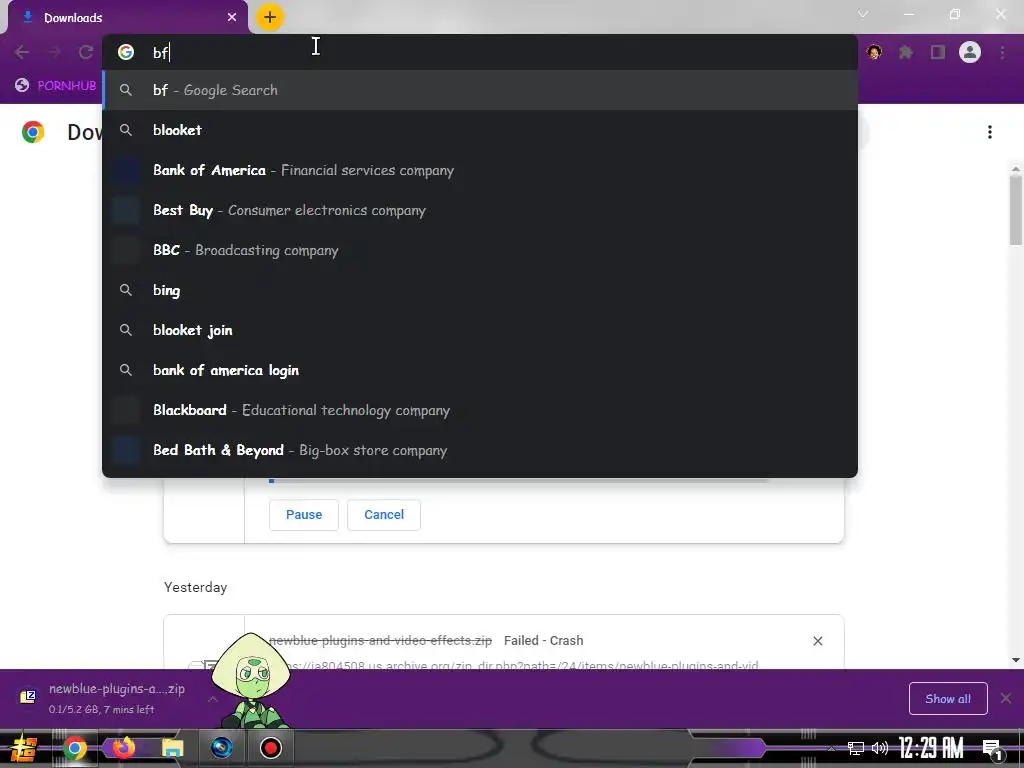
Task: Open the notification center icon
Action: [x=993, y=749]
